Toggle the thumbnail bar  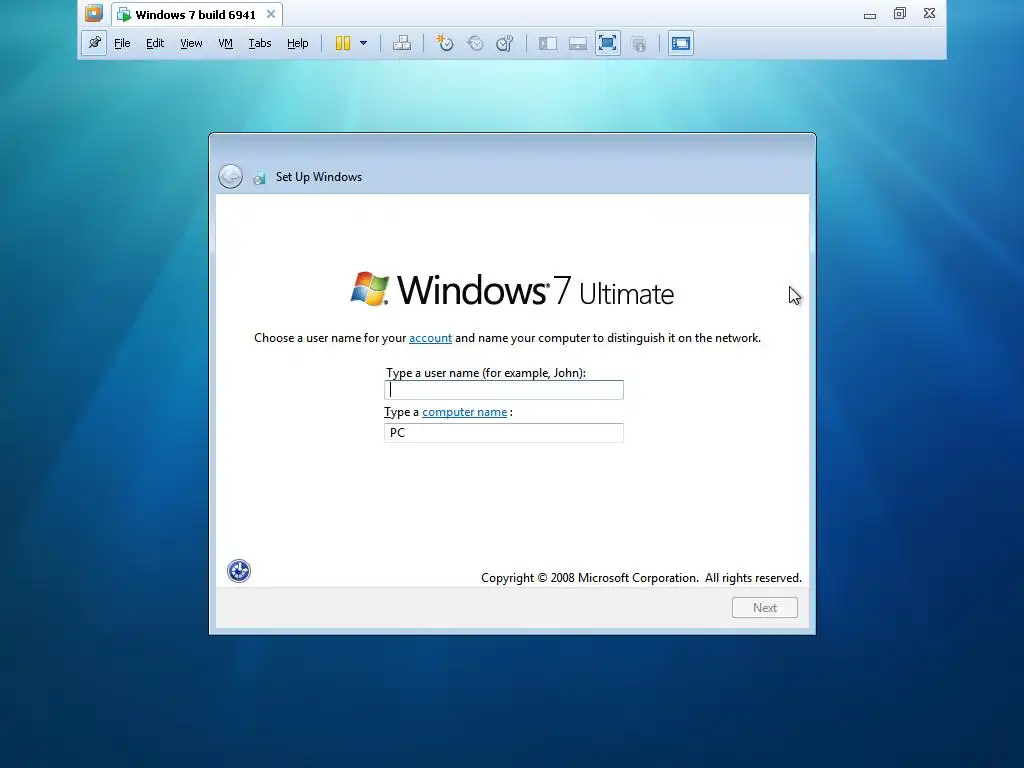click(x=577, y=43)
